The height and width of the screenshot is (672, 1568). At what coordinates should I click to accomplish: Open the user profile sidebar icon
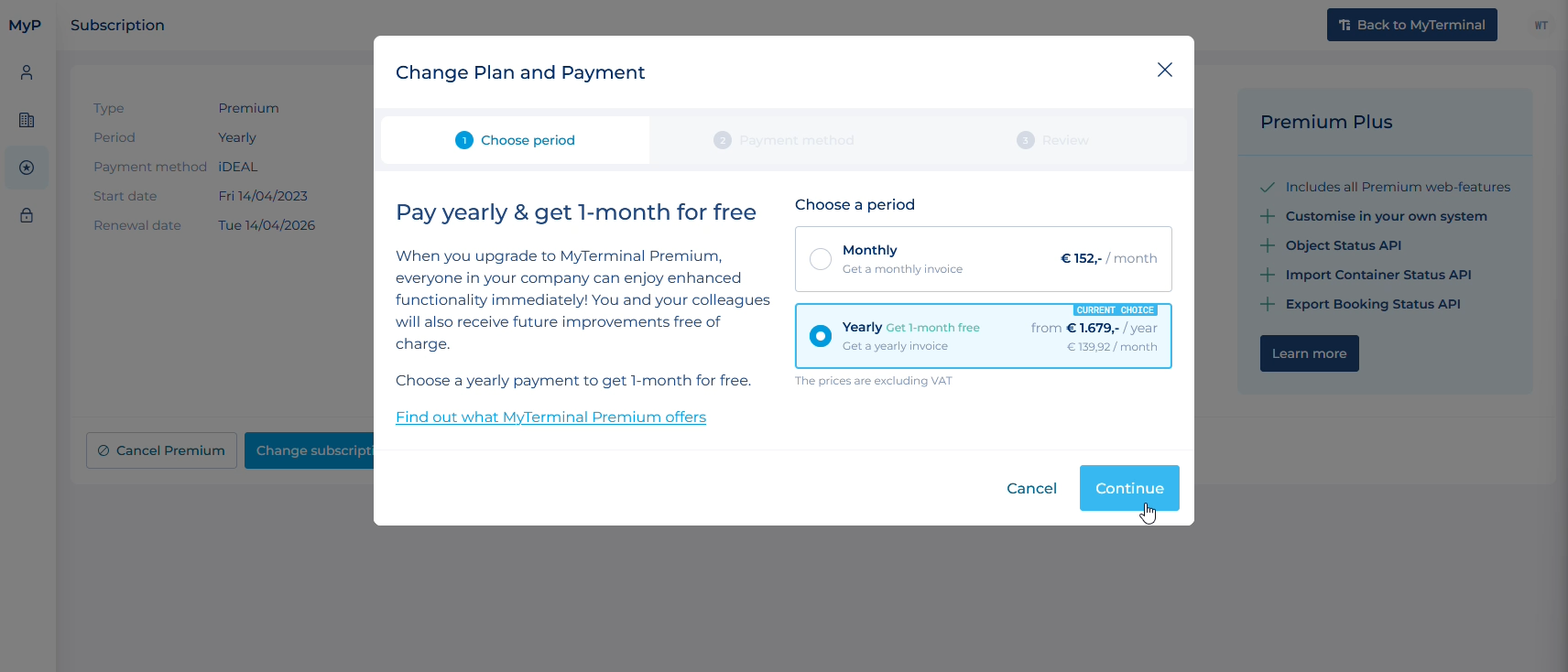coord(27,72)
